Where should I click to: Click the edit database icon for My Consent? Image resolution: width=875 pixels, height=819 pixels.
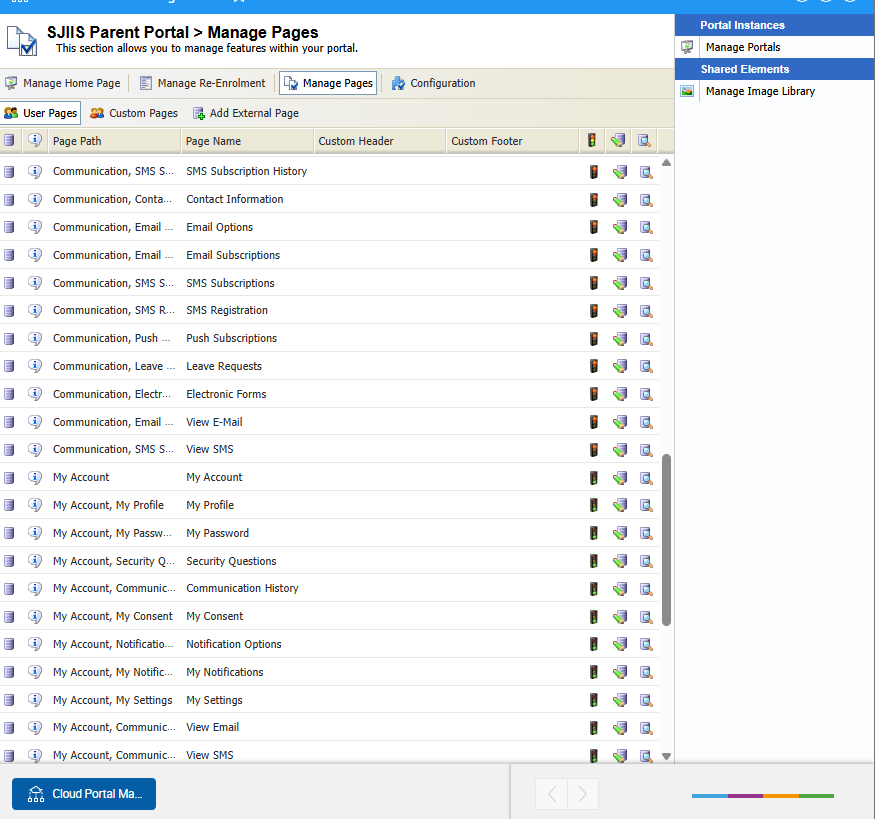coord(619,617)
